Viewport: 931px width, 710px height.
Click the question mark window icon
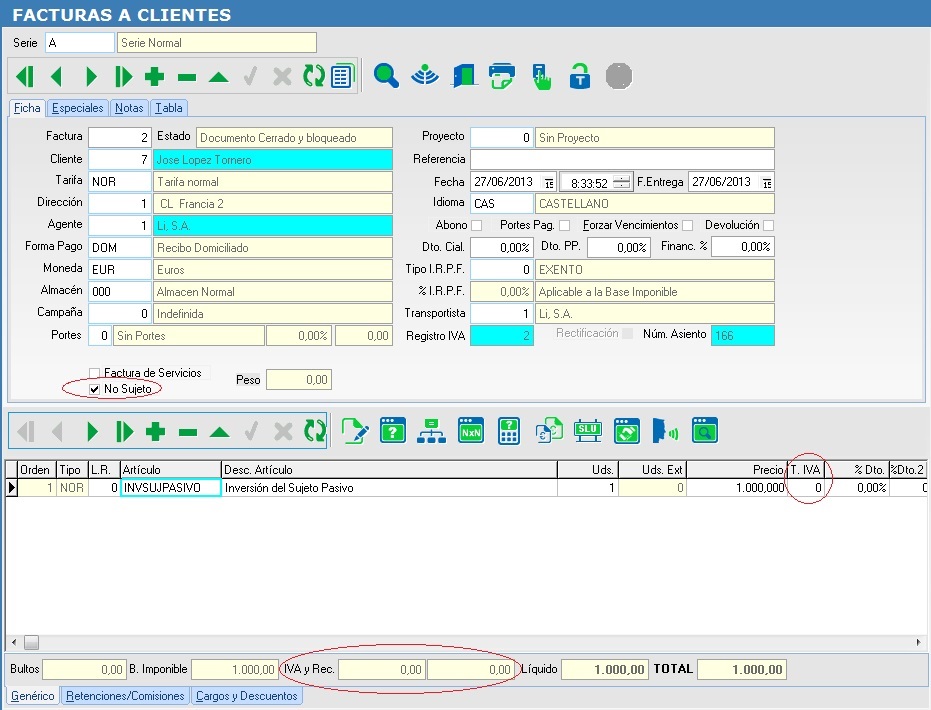pos(393,431)
